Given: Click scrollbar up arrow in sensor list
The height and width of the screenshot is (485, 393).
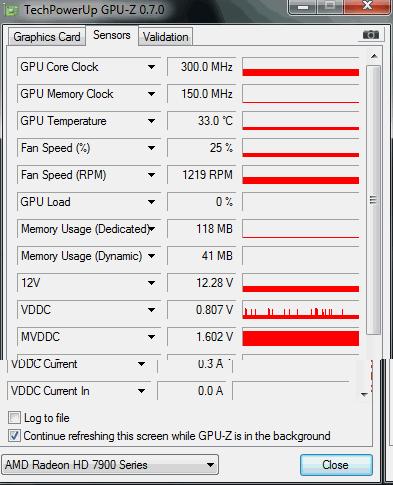Looking at the screenshot, I should pyautogui.click(x=374, y=56).
